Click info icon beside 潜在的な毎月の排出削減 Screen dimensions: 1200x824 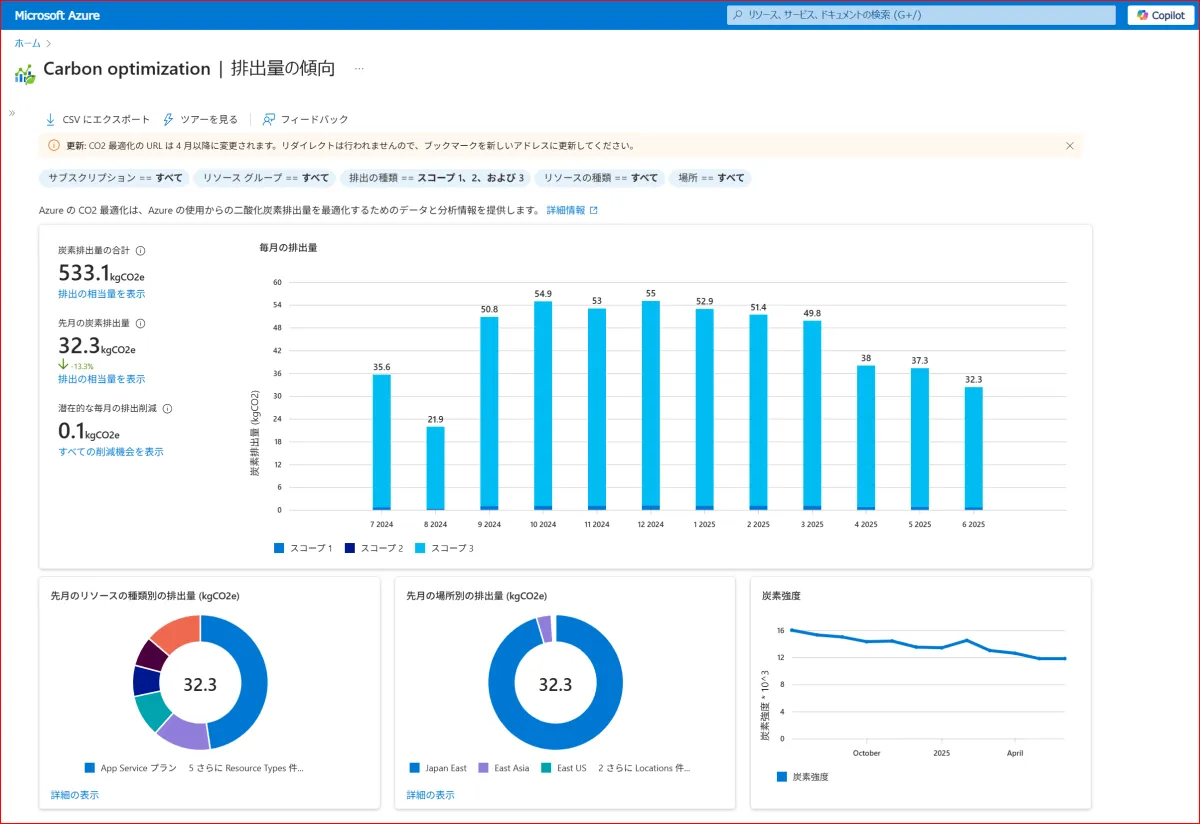coord(168,409)
